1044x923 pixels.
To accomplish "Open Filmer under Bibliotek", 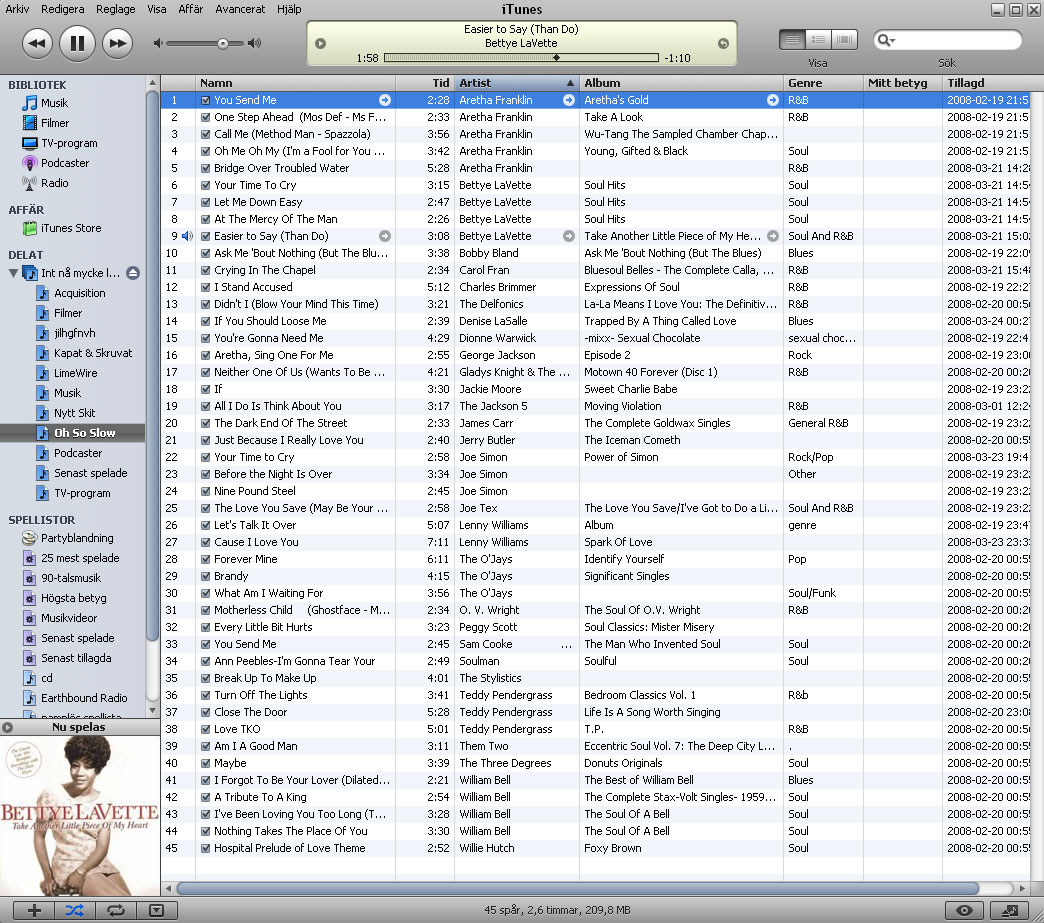I will point(55,123).
